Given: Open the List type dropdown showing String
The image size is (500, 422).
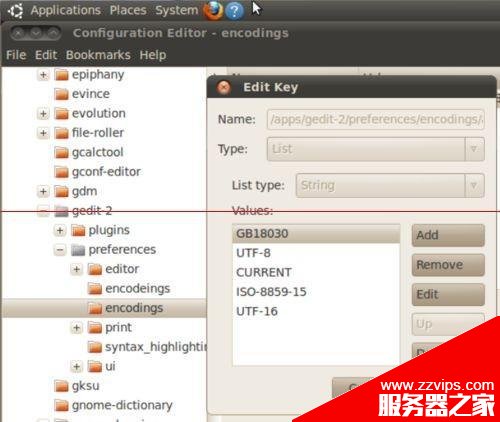Looking at the screenshot, I should [390, 185].
